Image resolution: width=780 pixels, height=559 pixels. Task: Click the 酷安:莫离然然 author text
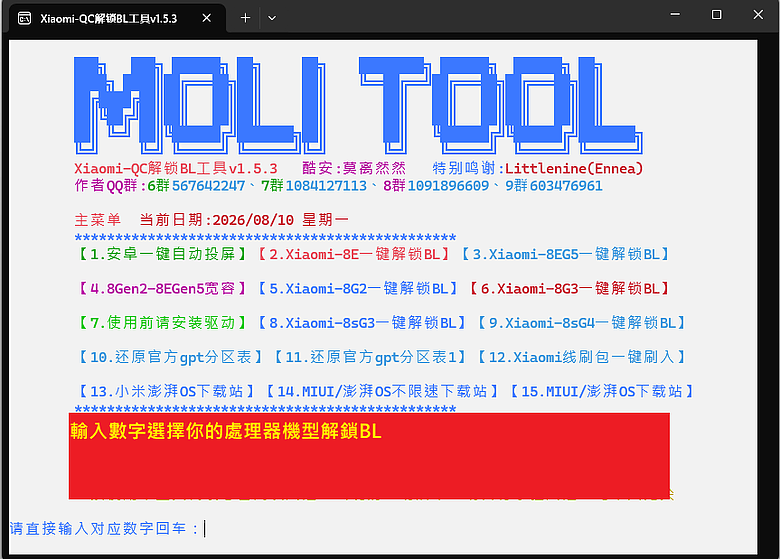354,169
